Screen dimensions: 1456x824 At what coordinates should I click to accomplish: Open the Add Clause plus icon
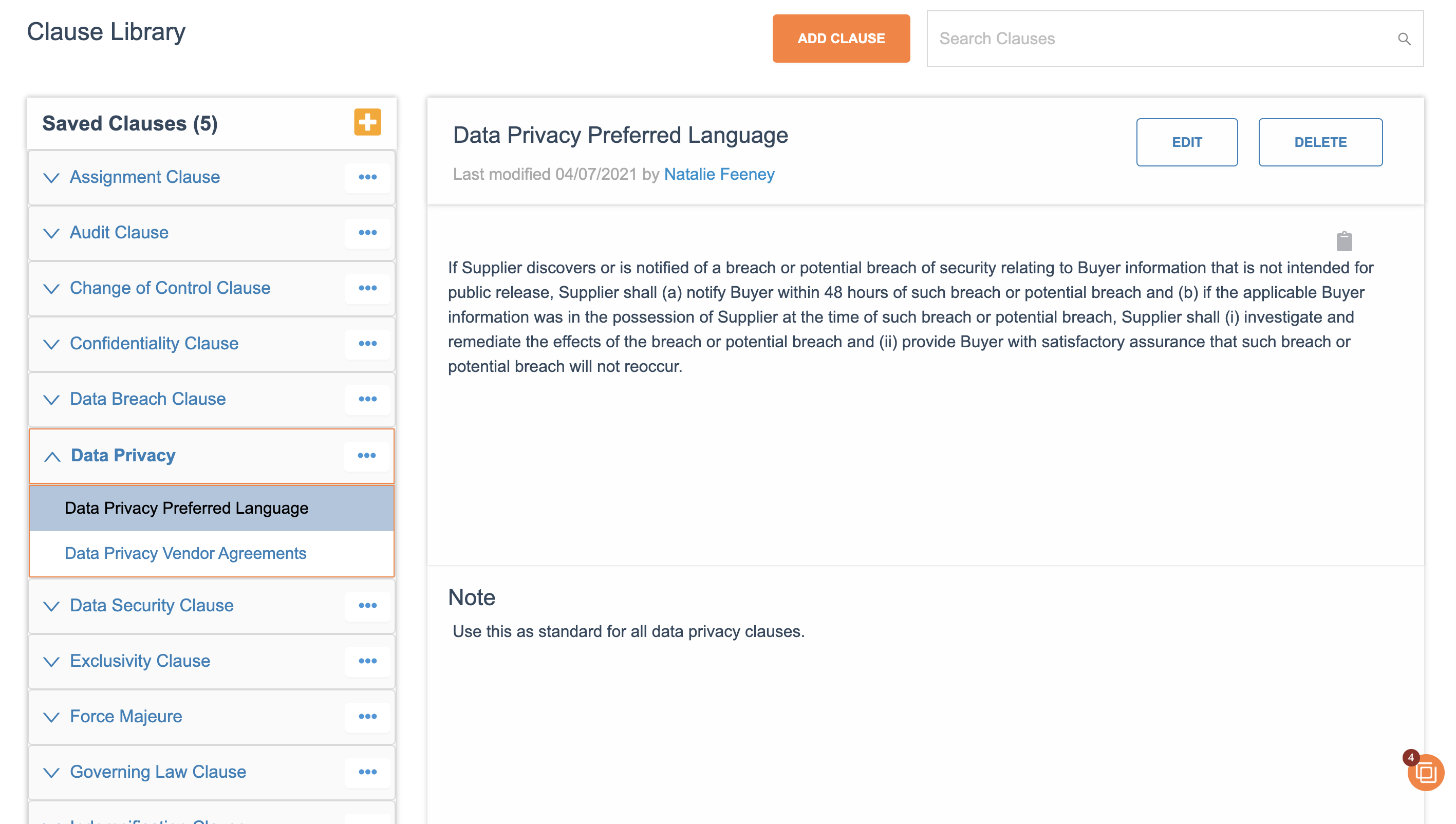point(367,122)
